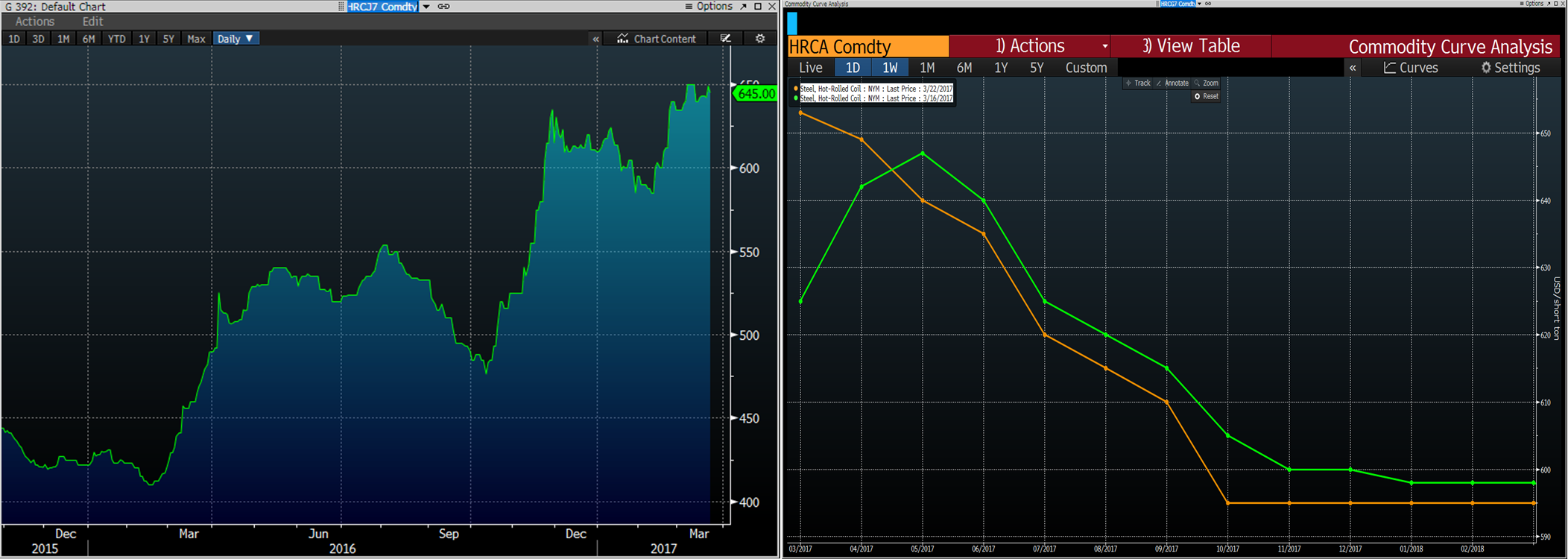Screen dimensions: 1568x559
Task: Open Settings in Commodity Curve Analysis
Action: pos(1510,68)
